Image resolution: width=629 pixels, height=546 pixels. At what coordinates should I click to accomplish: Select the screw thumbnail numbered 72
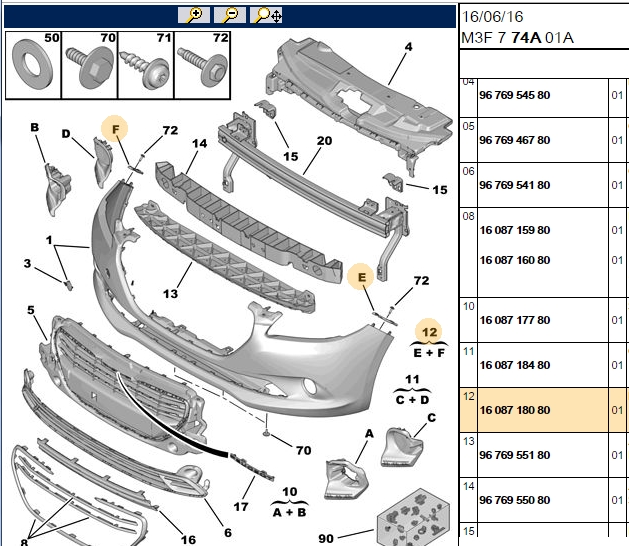(202, 65)
